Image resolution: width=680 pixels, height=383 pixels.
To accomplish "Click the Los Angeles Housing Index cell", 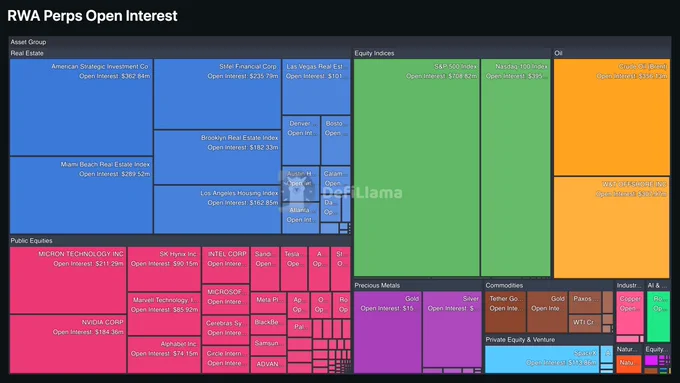I will [x=217, y=210].
